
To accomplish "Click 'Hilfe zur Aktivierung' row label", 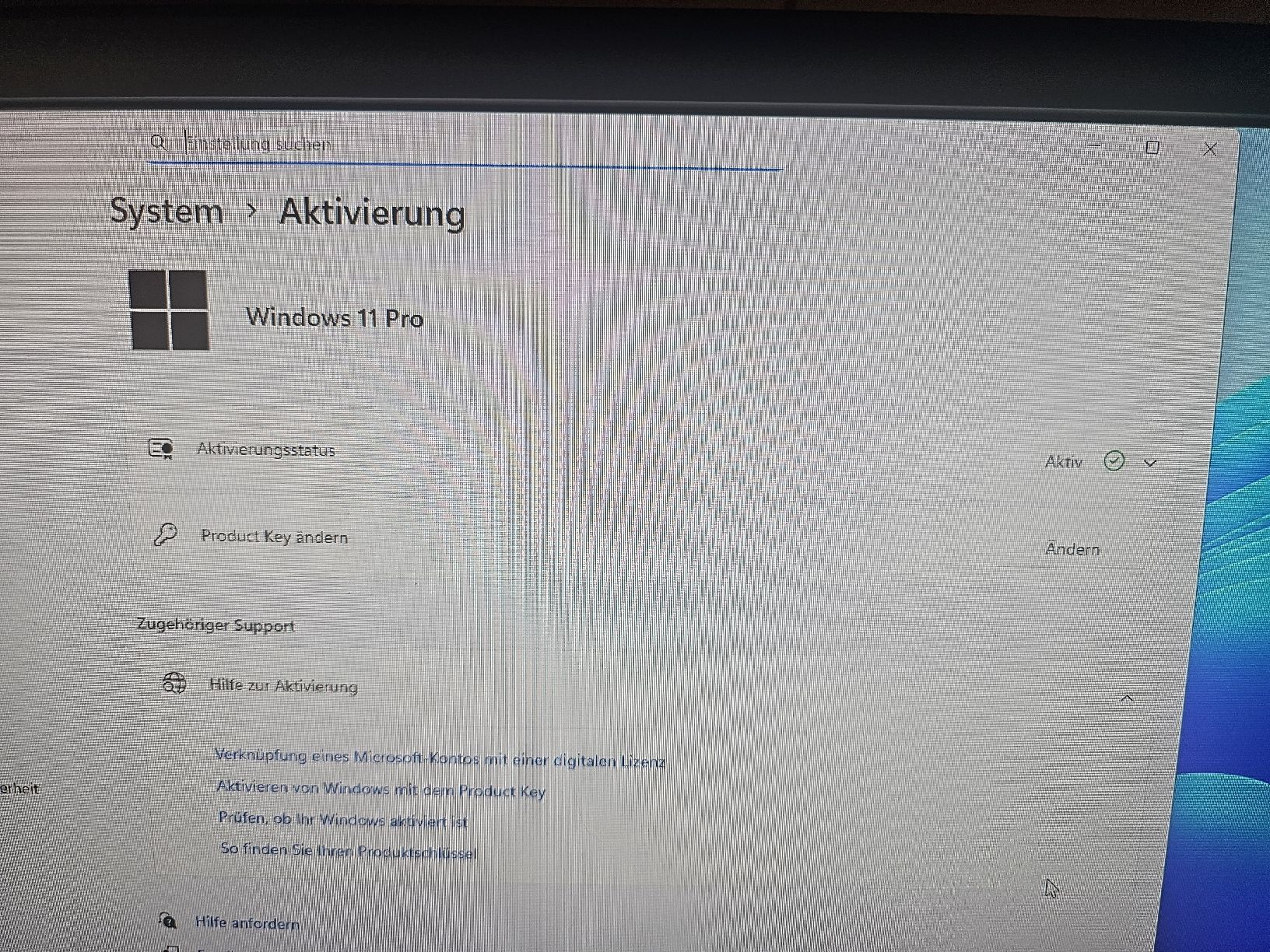I will pyautogui.click(x=283, y=686).
